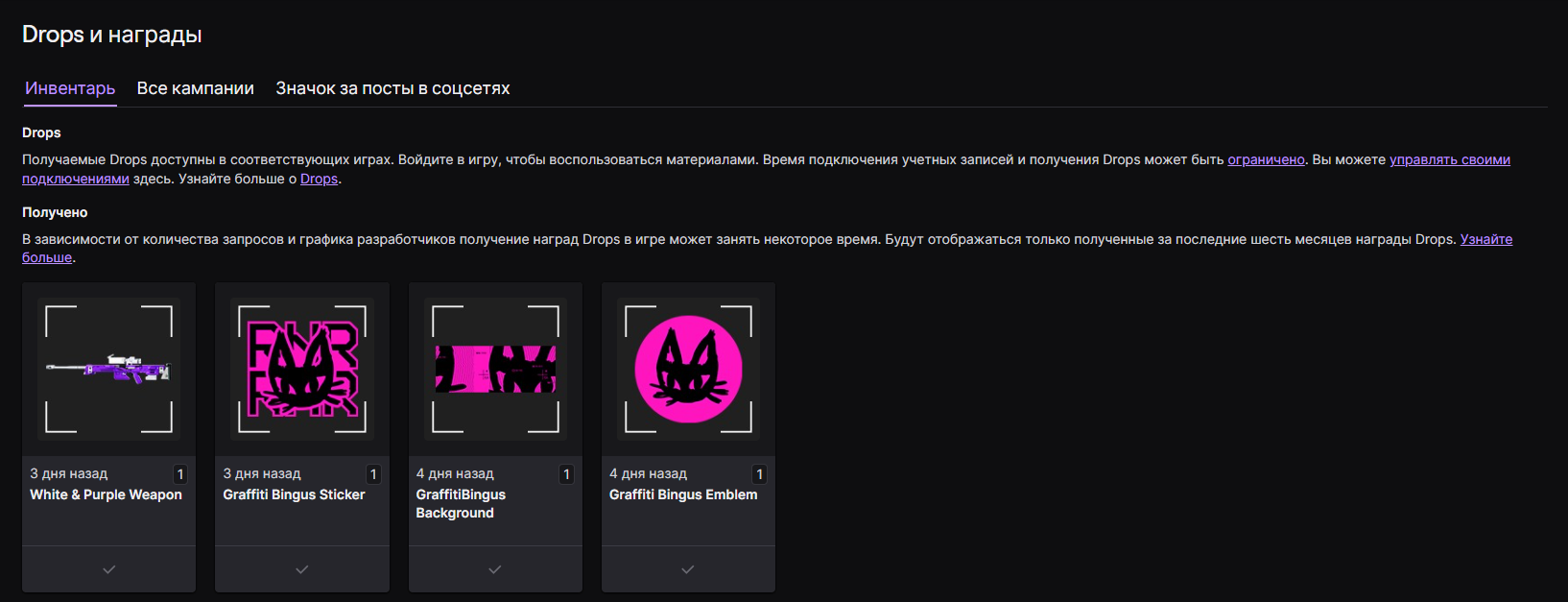
Task: Click the checkmark under Graffiti Bingus Sticker
Action: 302,569
